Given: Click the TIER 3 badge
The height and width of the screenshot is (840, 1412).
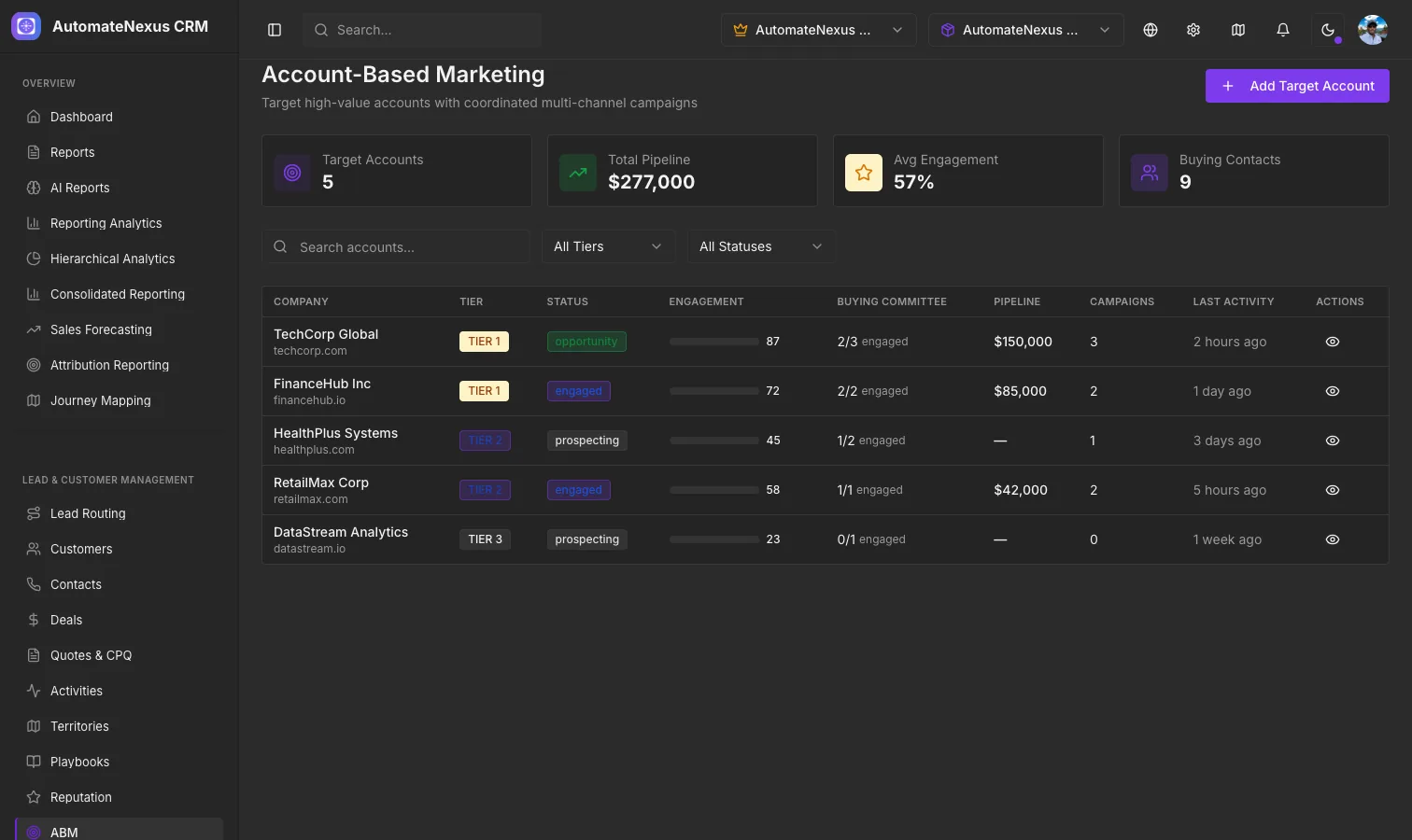Looking at the screenshot, I should click(x=485, y=539).
